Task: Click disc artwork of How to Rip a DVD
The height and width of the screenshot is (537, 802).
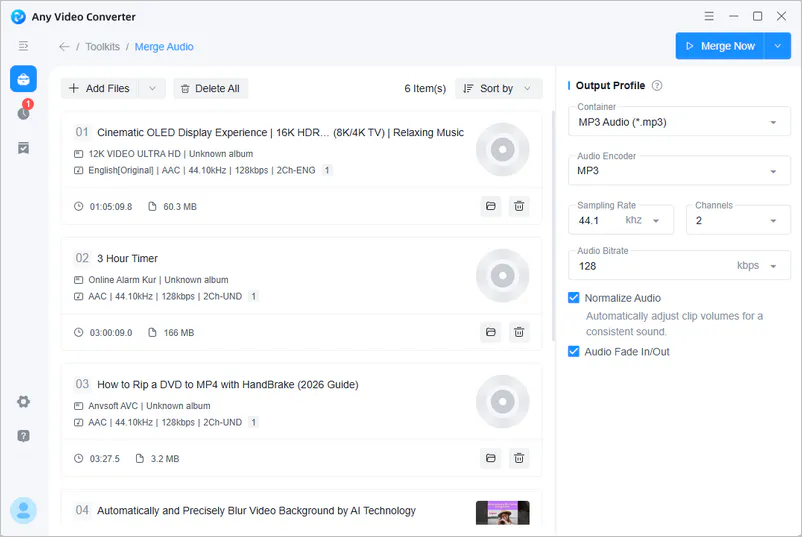Action: coord(503,401)
